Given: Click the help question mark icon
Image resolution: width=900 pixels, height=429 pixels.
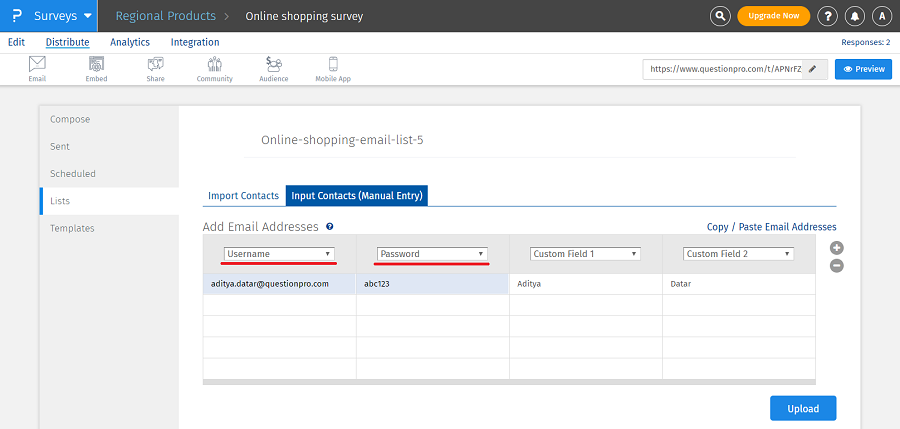Looking at the screenshot, I should [x=827, y=16].
